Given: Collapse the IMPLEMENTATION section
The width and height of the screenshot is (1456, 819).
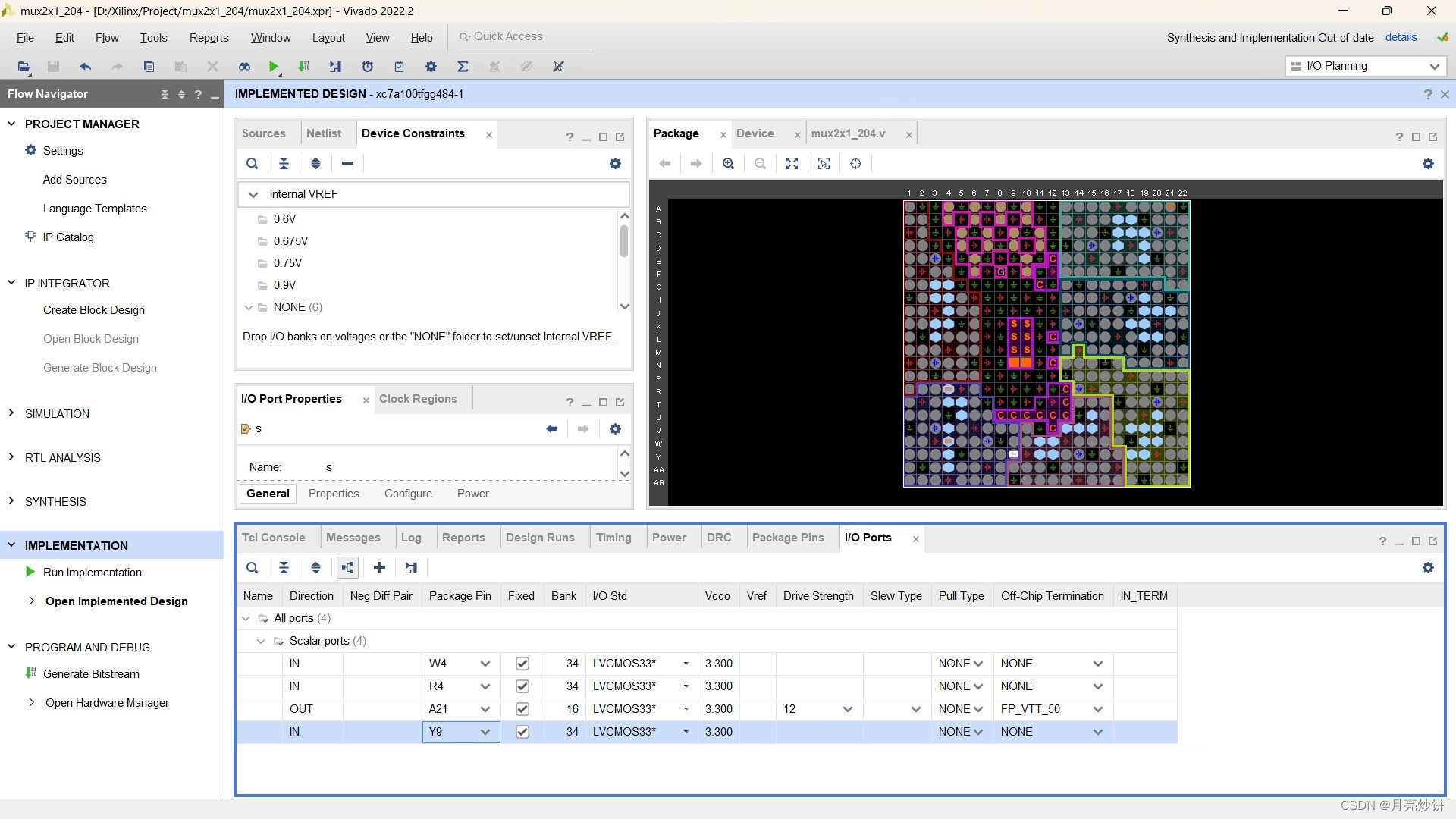Looking at the screenshot, I should [11, 545].
